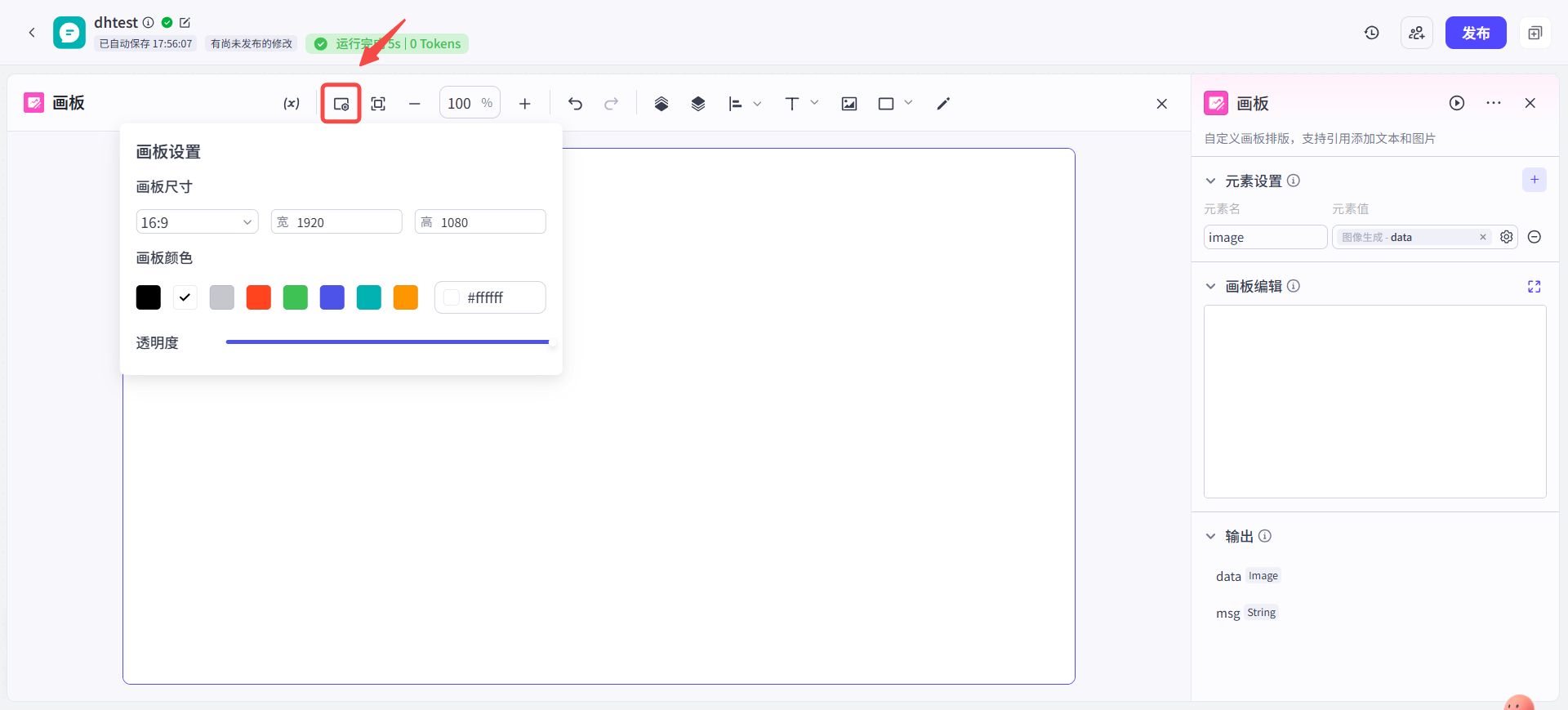
Task: Choose the red canvas color
Action: click(259, 297)
